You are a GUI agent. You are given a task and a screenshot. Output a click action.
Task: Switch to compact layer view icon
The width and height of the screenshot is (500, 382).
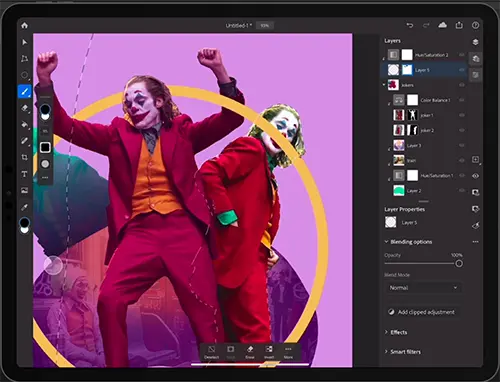coord(475,42)
